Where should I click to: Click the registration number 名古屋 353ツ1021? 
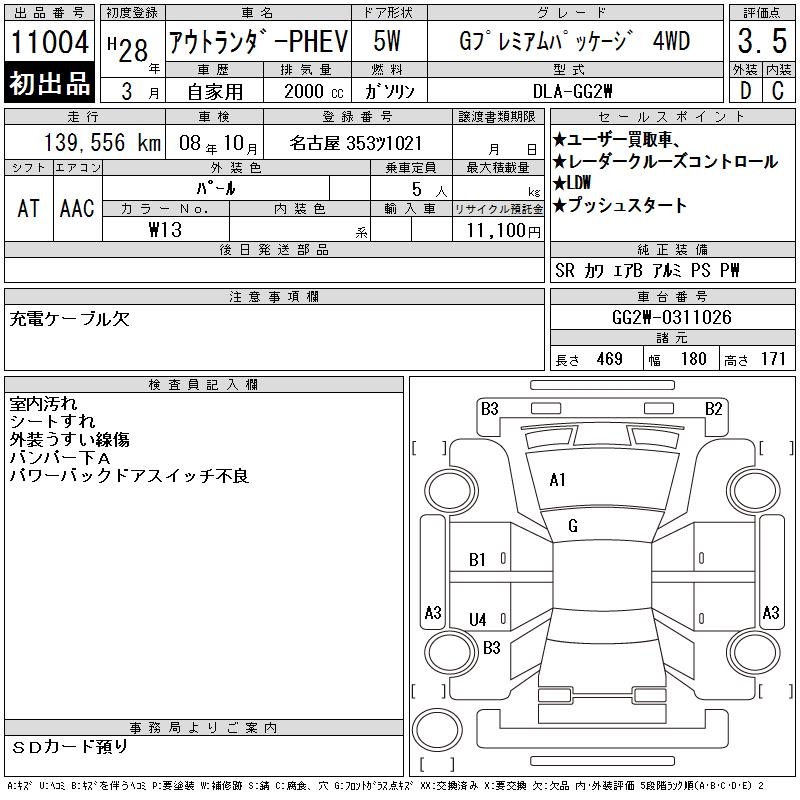click(356, 143)
